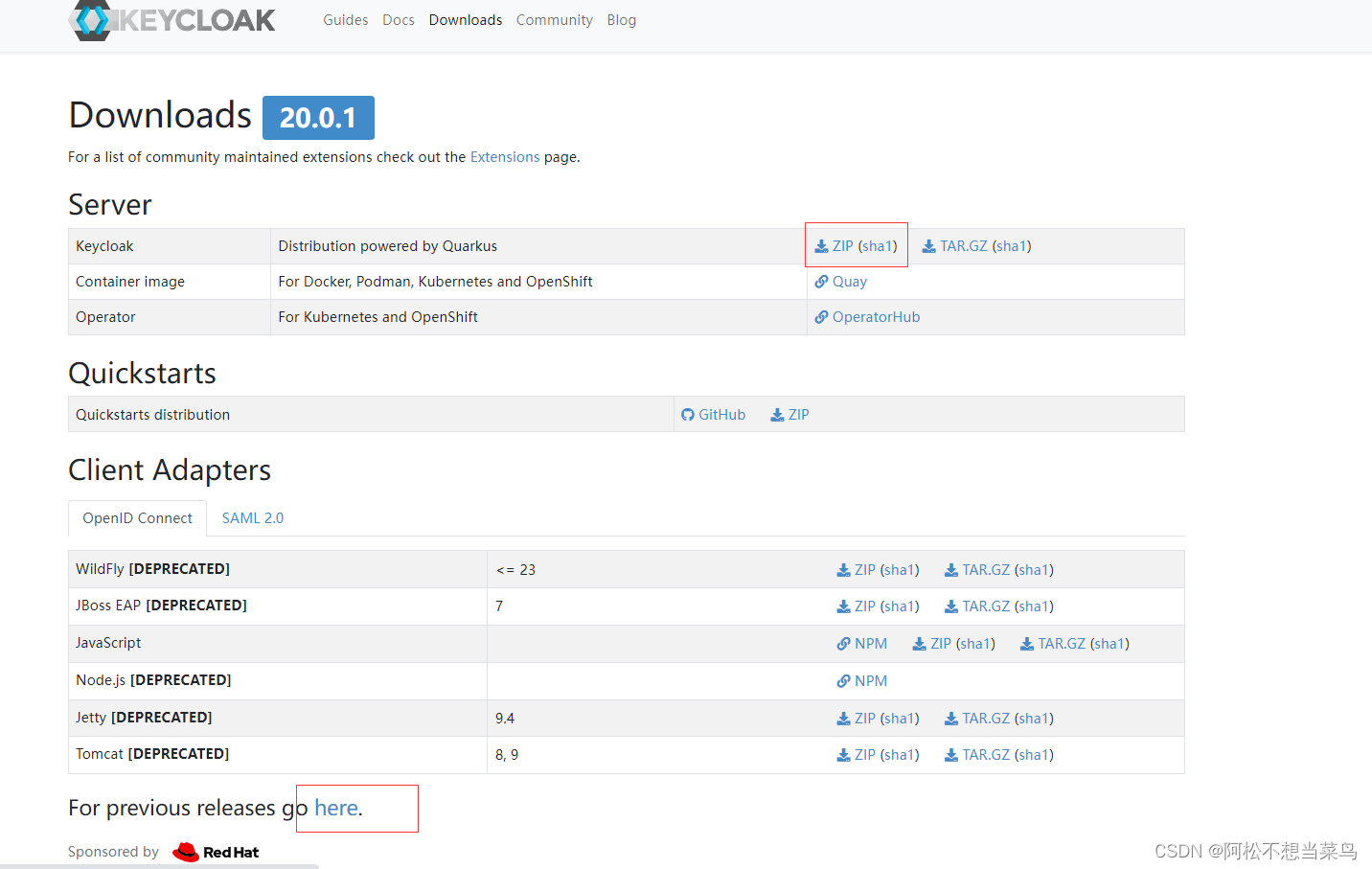Open the Docs navigation item
The image size is (1372, 869).
tap(399, 20)
